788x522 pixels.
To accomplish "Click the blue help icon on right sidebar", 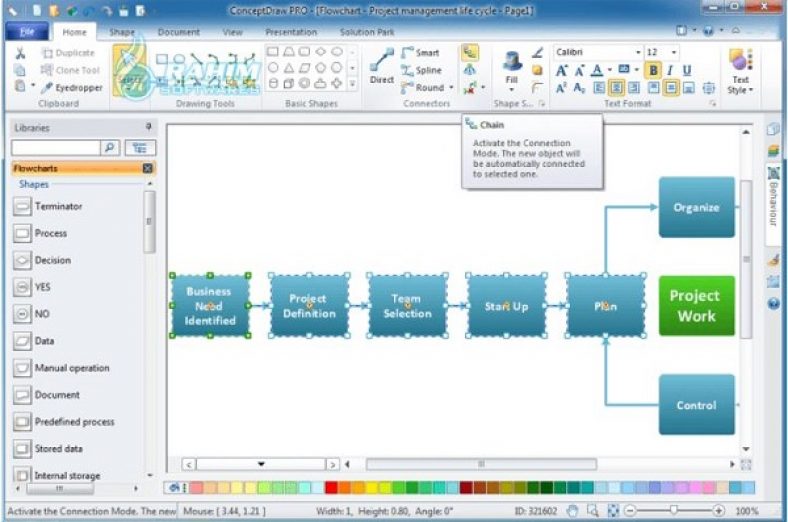I will click(x=774, y=303).
